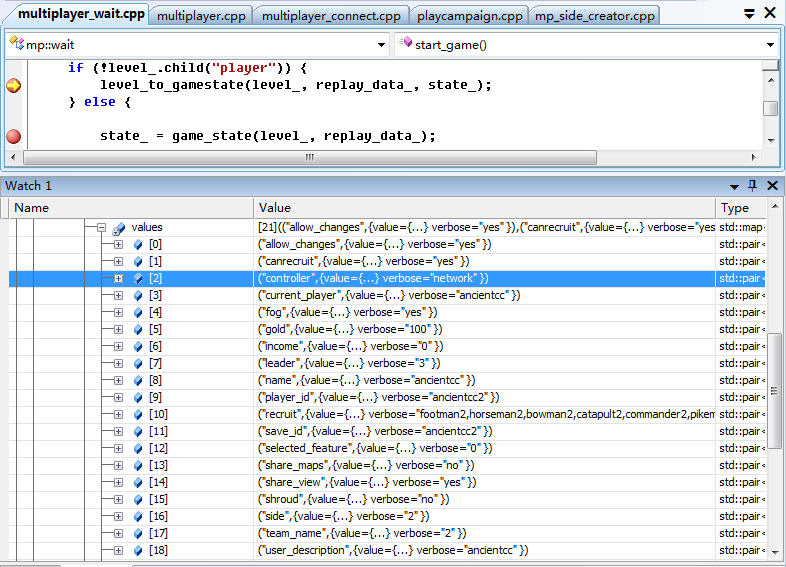Viewport: 786px width, 567px height.
Task: Select the "save_id" value cell
Action: coord(484,432)
